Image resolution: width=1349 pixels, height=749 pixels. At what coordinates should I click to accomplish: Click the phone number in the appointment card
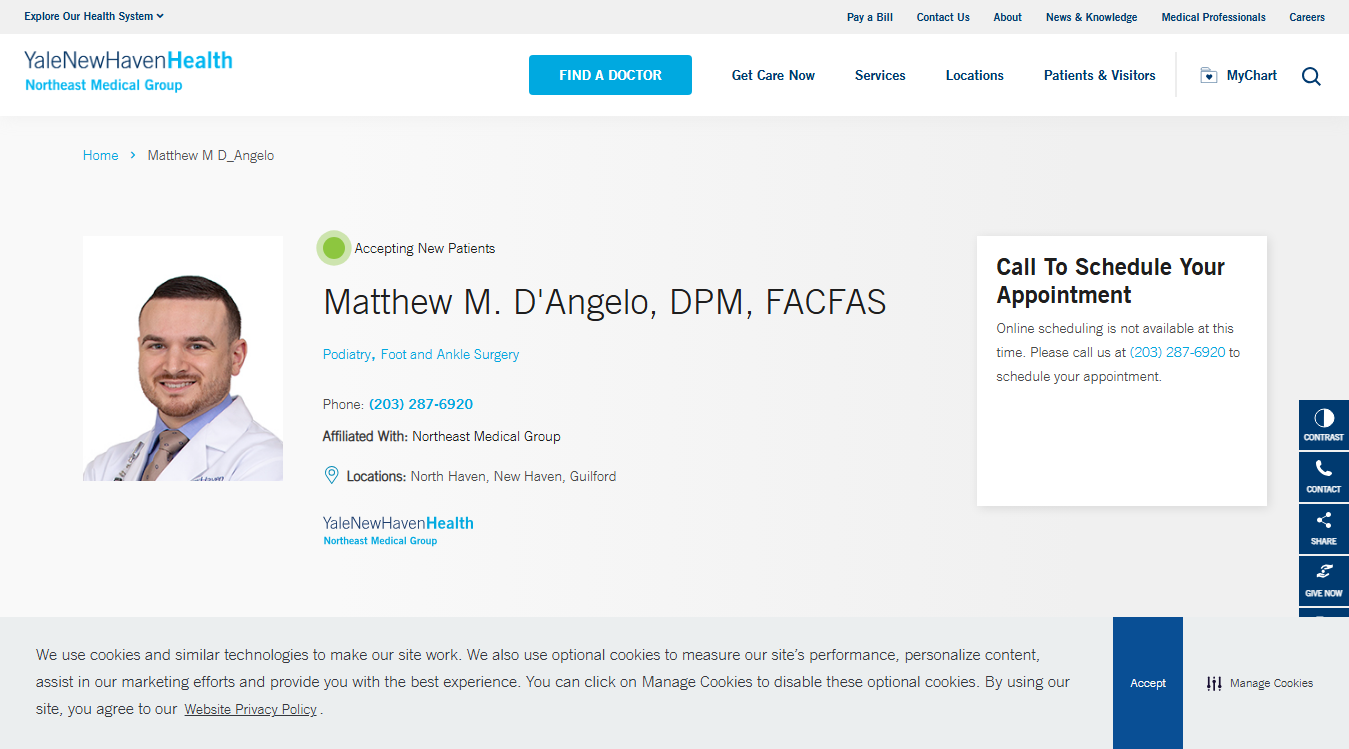[x=1177, y=352]
